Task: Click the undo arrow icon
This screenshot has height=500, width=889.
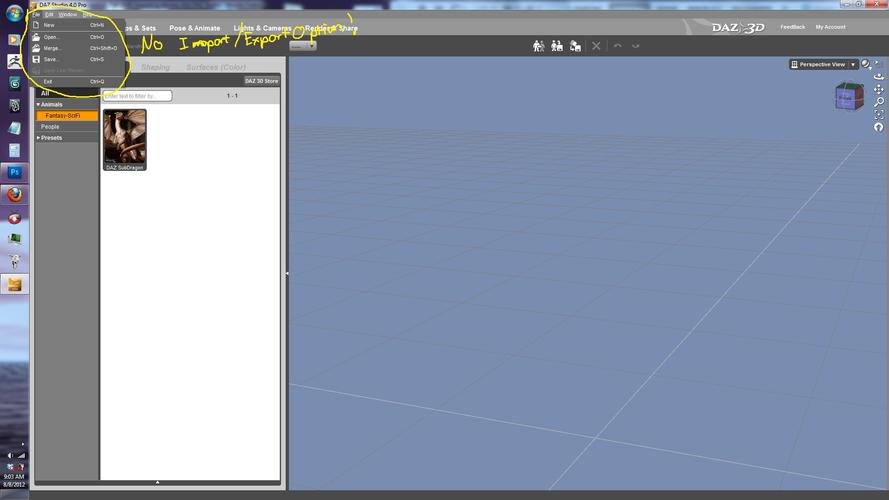Action: tap(617, 46)
